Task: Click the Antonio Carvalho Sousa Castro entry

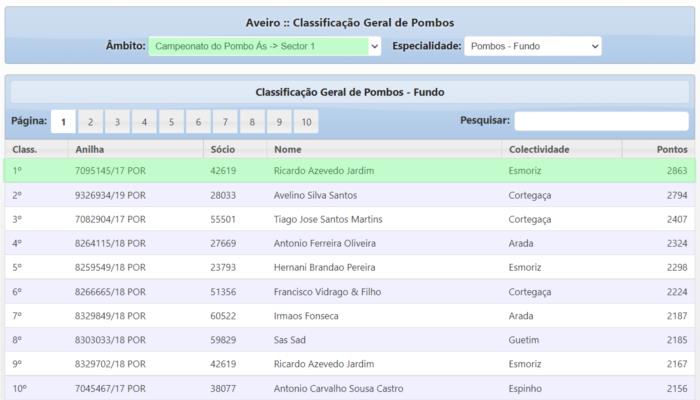Action: (337, 389)
